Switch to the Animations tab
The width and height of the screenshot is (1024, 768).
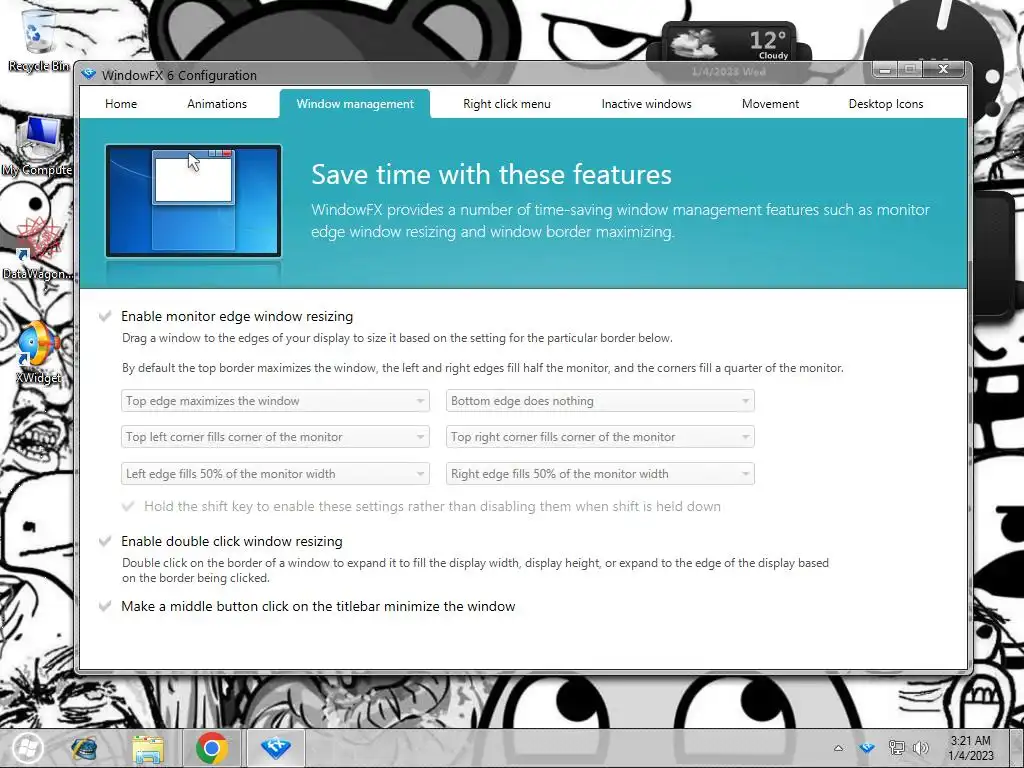point(217,104)
